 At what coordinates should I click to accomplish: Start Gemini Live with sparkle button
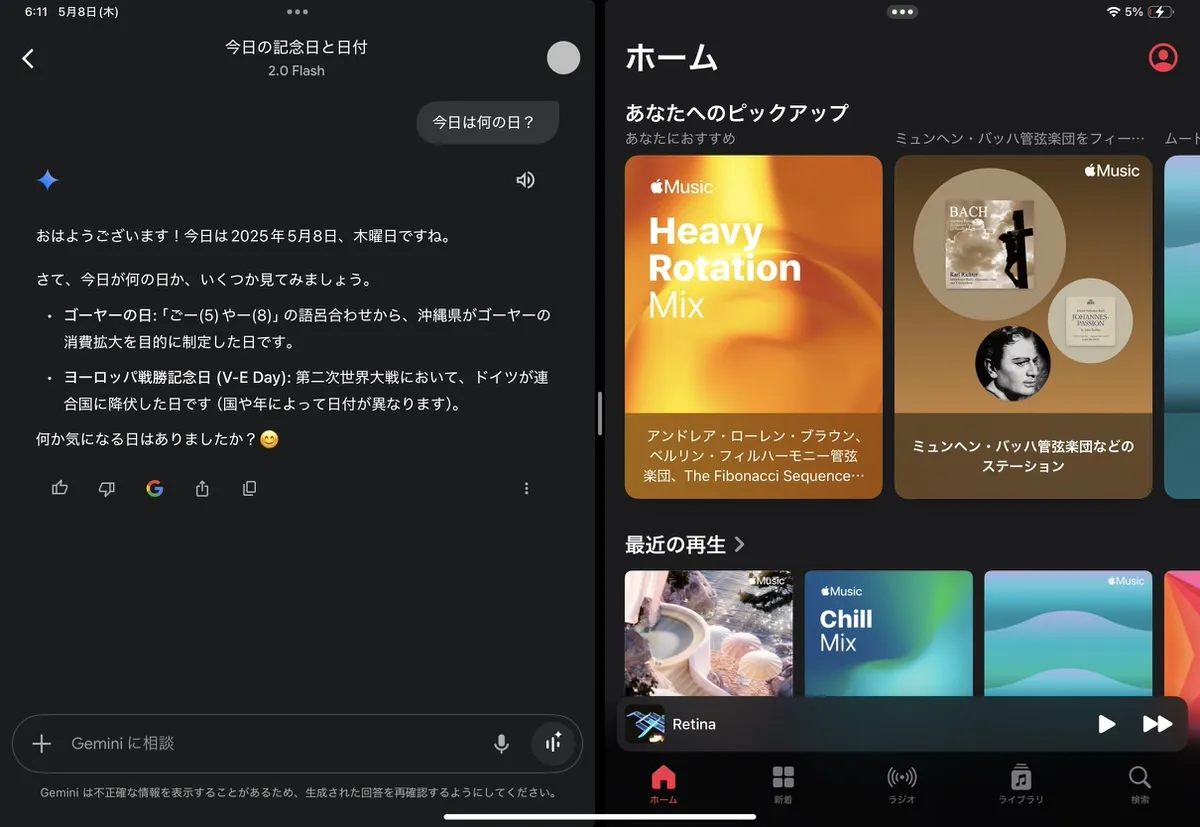pyautogui.click(x=553, y=743)
